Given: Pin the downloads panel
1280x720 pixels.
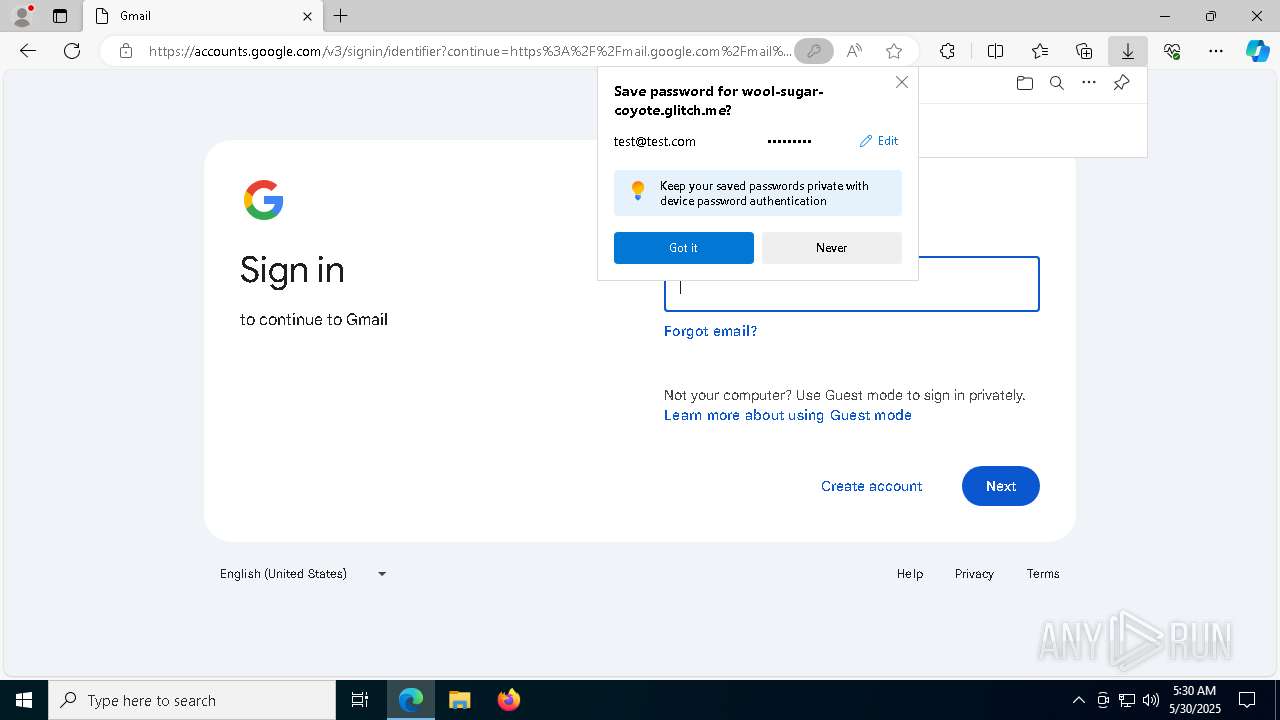Looking at the screenshot, I should pos(1122,83).
